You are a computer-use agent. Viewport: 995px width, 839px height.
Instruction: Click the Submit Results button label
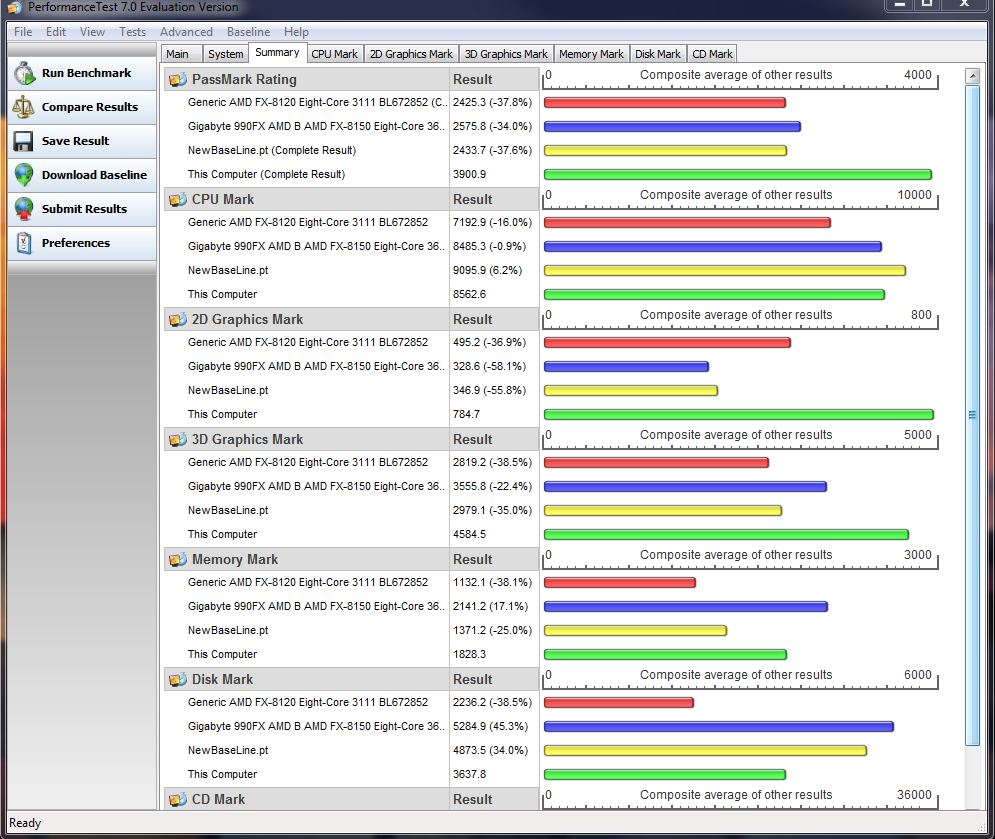[x=84, y=209]
